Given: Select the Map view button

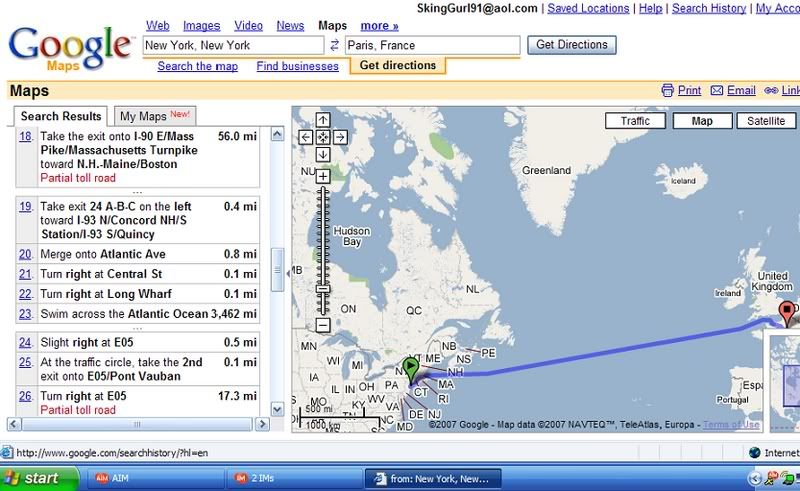Looking at the screenshot, I should [x=702, y=121].
